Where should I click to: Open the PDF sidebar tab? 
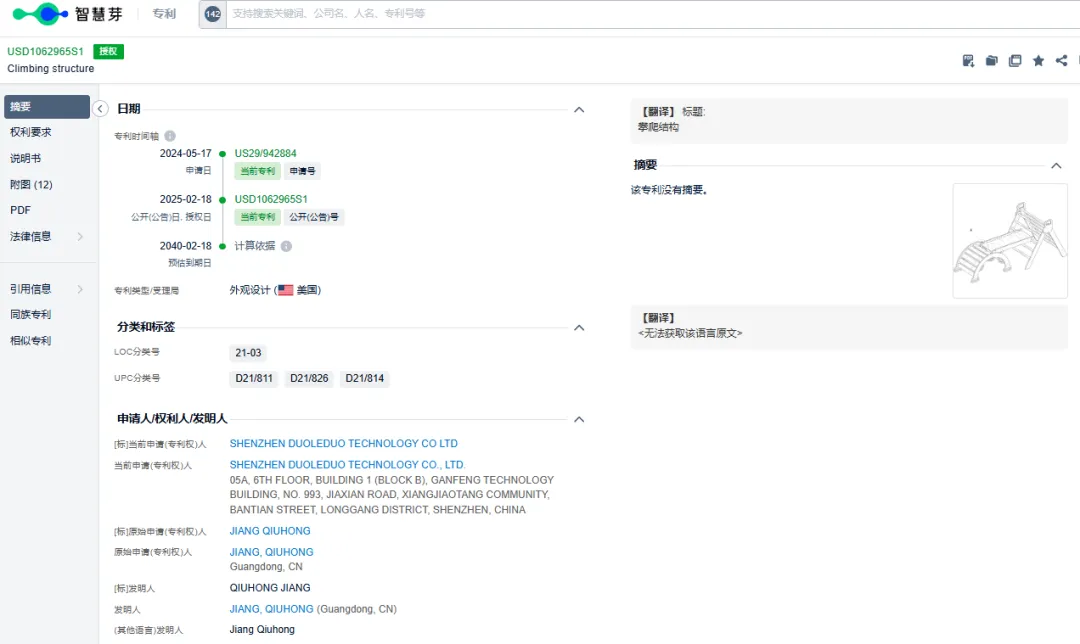tap(21, 210)
